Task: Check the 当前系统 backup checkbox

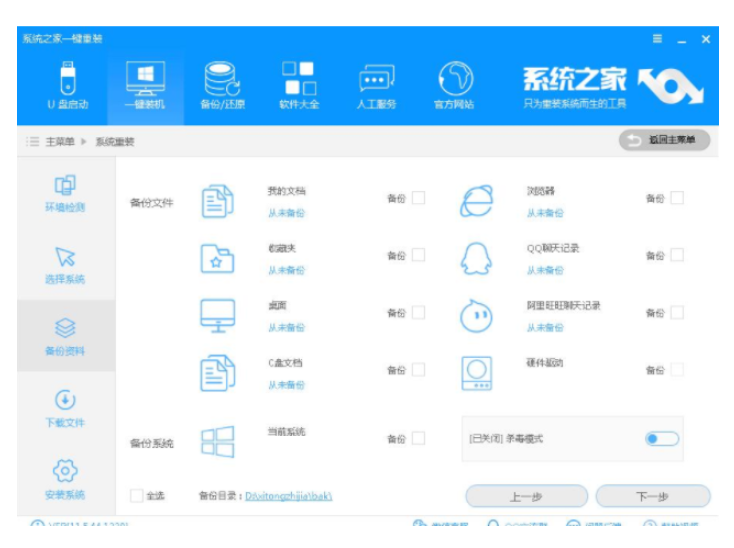Action: pyautogui.click(x=418, y=438)
